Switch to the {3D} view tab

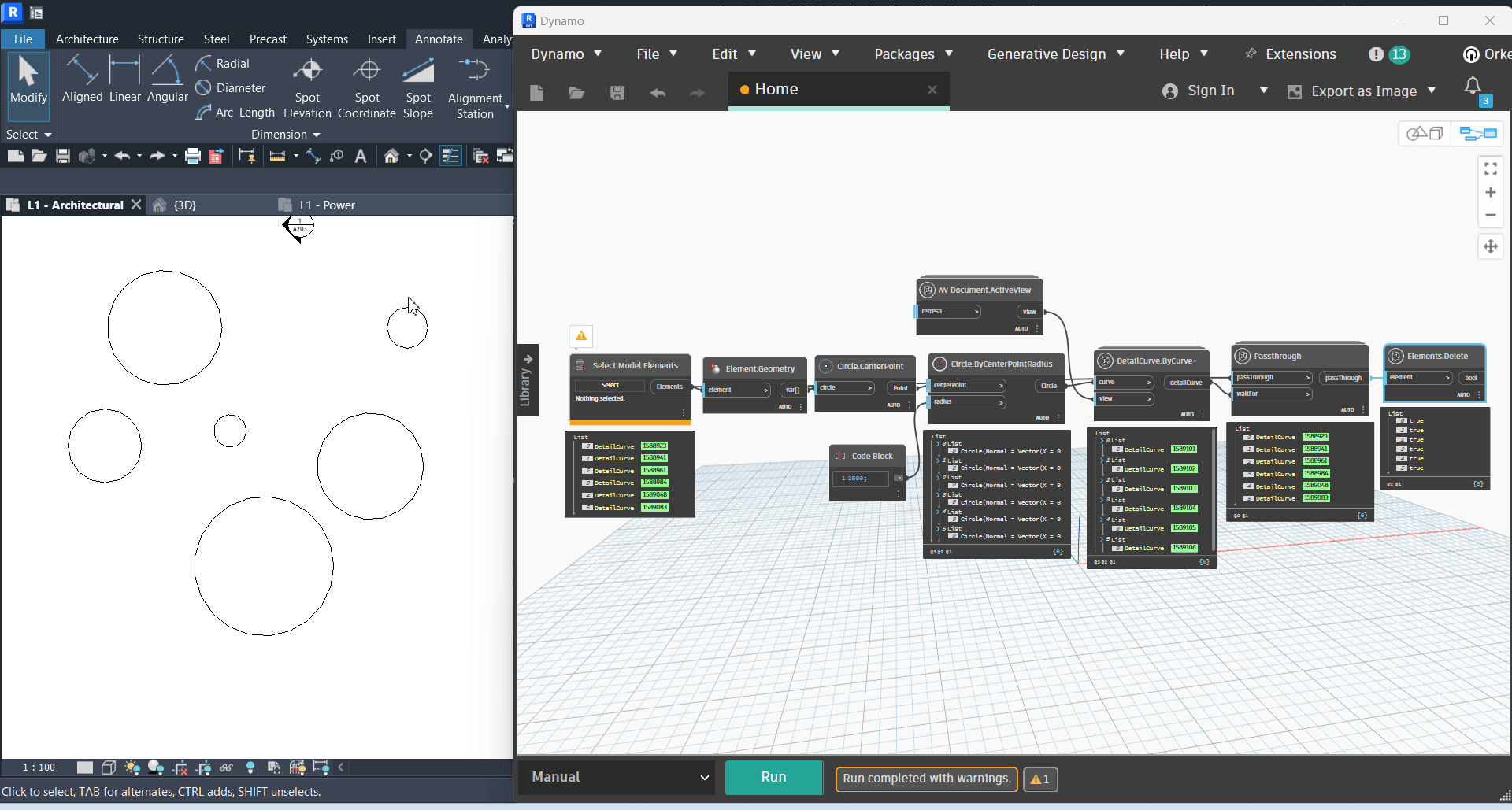coord(184,205)
